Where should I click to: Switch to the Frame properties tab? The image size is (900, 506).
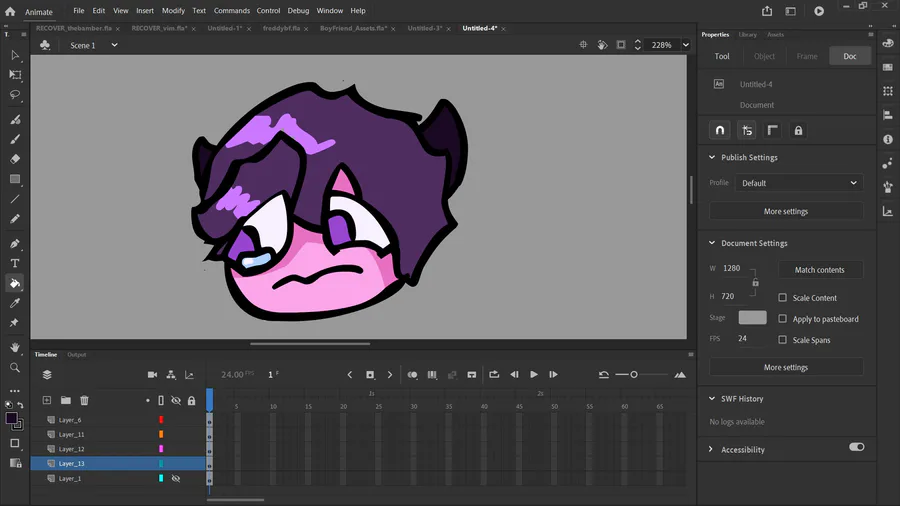click(x=806, y=56)
